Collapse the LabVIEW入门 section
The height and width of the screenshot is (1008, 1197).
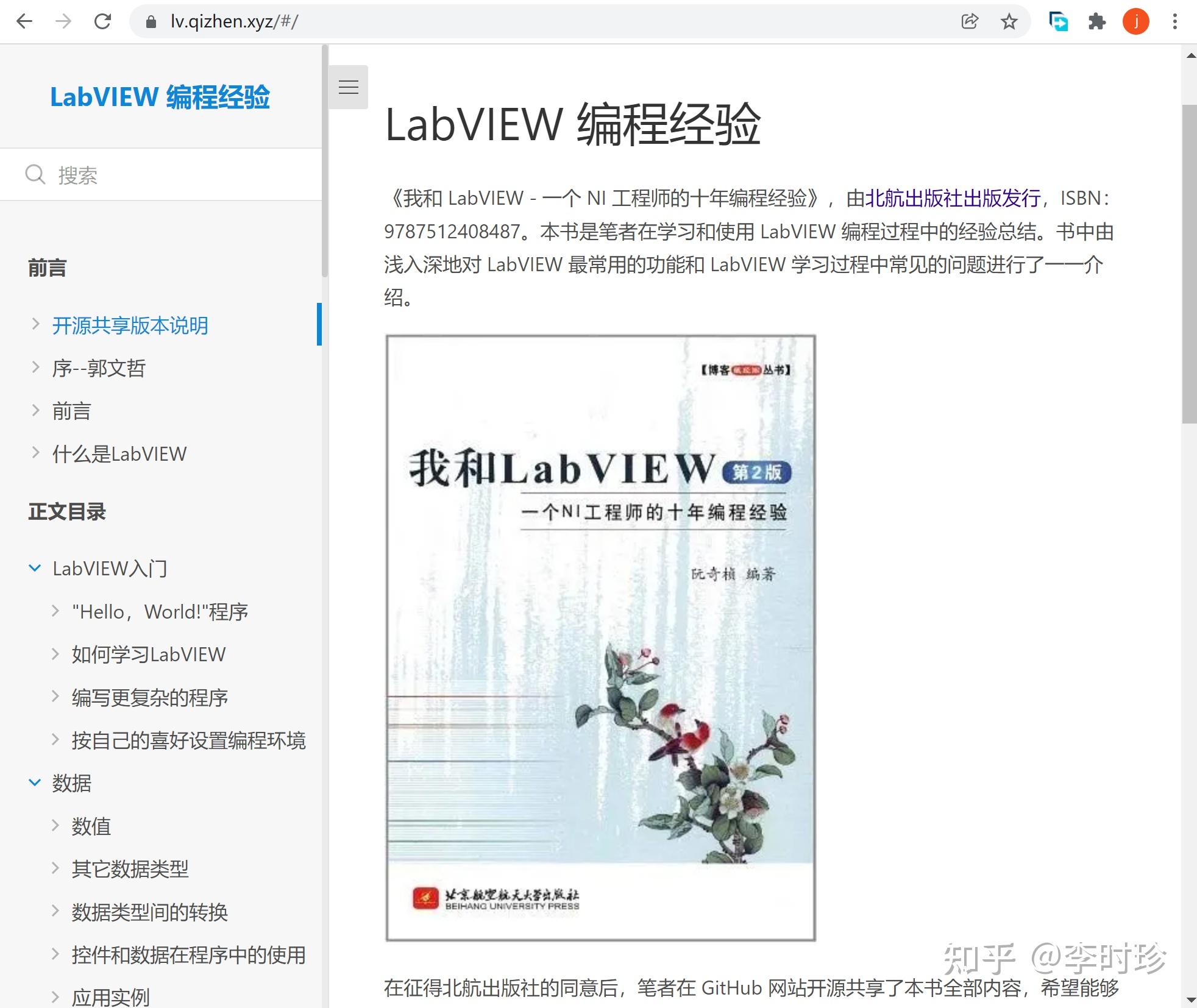coord(34,567)
